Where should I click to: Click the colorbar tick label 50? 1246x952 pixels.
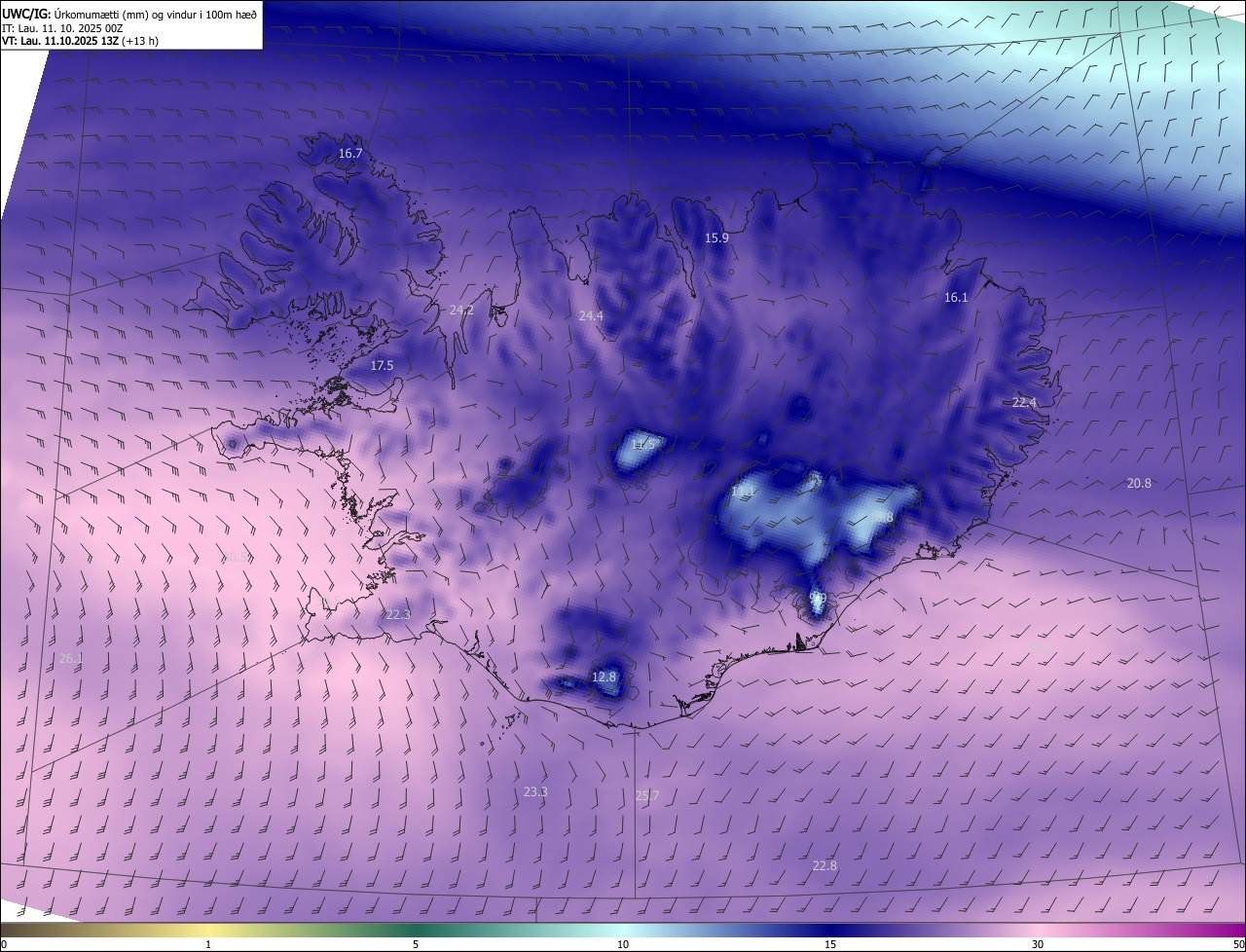(x=1238, y=945)
